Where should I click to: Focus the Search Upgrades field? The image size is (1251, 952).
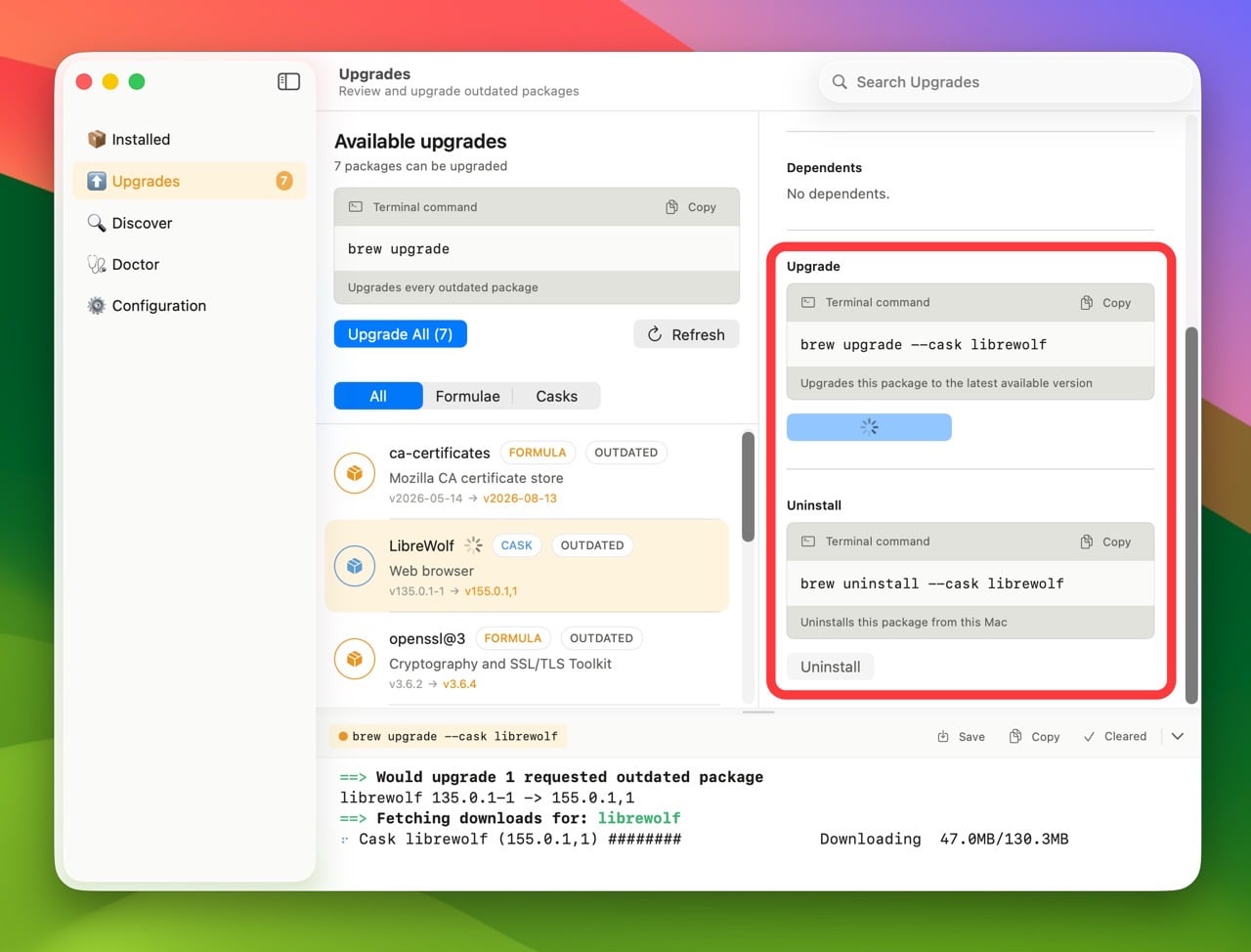click(x=1006, y=82)
